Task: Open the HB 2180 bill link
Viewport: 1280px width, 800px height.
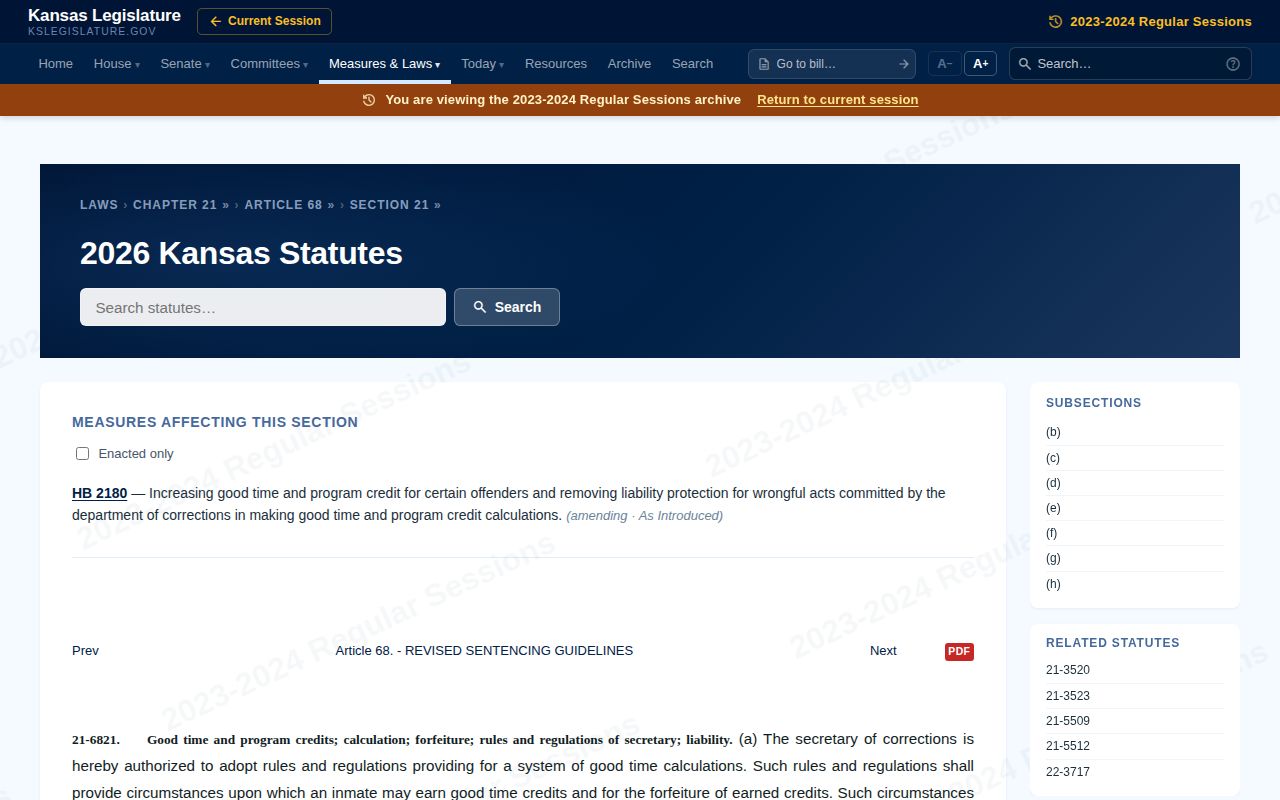Action: point(99,493)
